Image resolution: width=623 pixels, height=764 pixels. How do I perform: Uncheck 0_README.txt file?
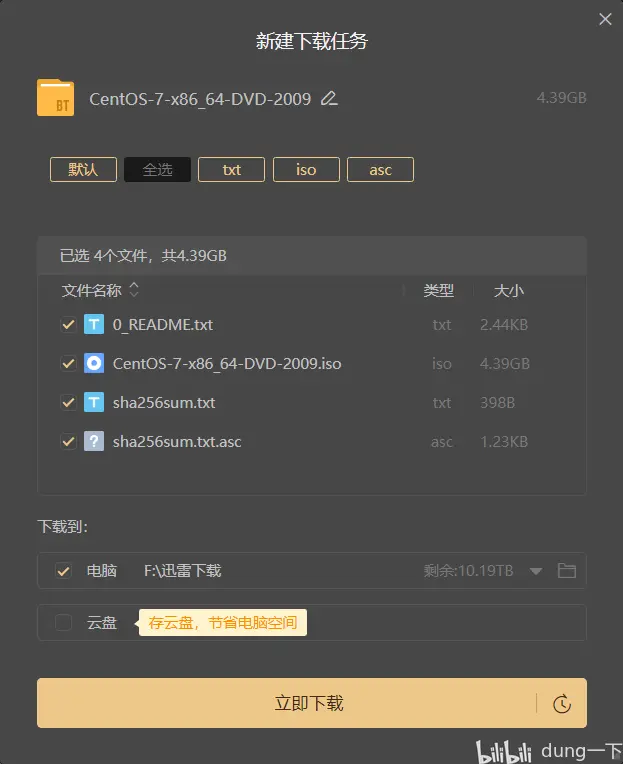tap(69, 325)
